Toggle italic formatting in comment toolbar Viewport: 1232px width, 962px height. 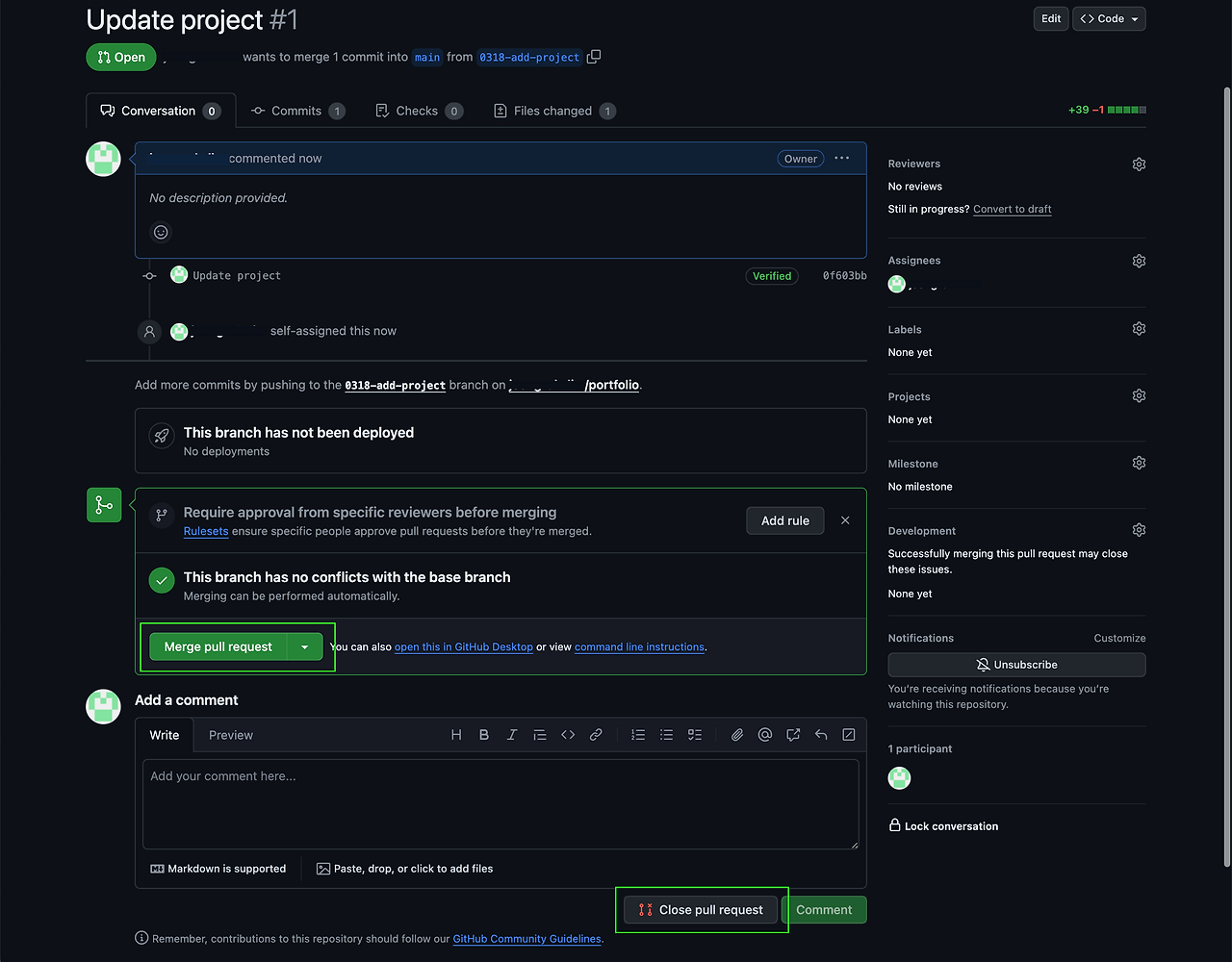click(512, 734)
